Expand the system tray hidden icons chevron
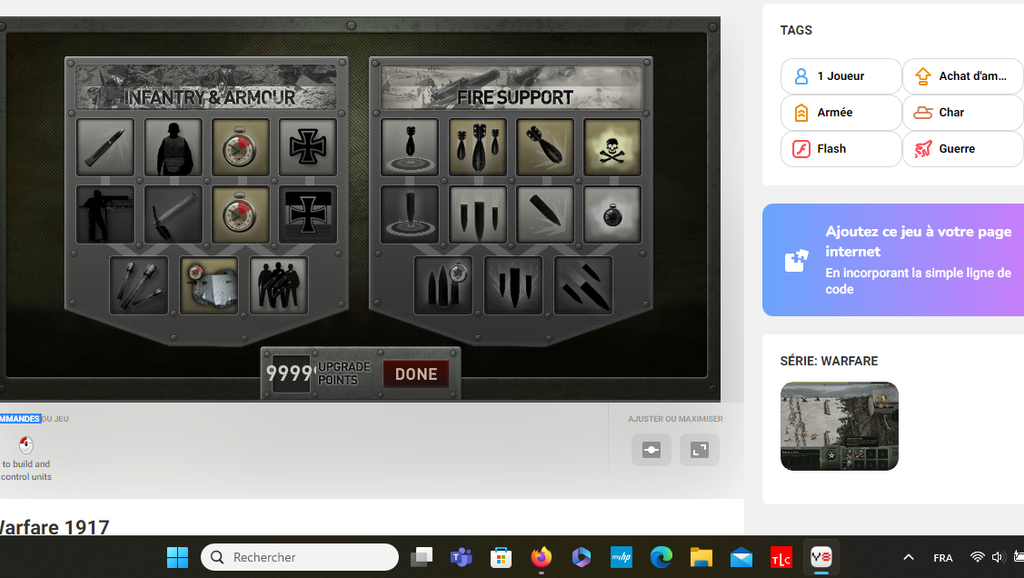1024x578 pixels. (908, 557)
